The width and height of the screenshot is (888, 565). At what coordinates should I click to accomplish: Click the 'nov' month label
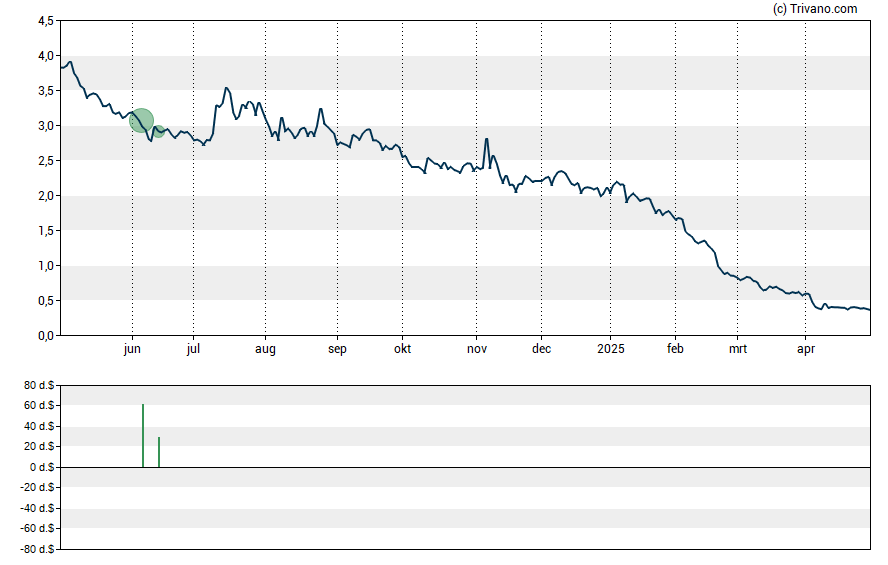(x=477, y=349)
